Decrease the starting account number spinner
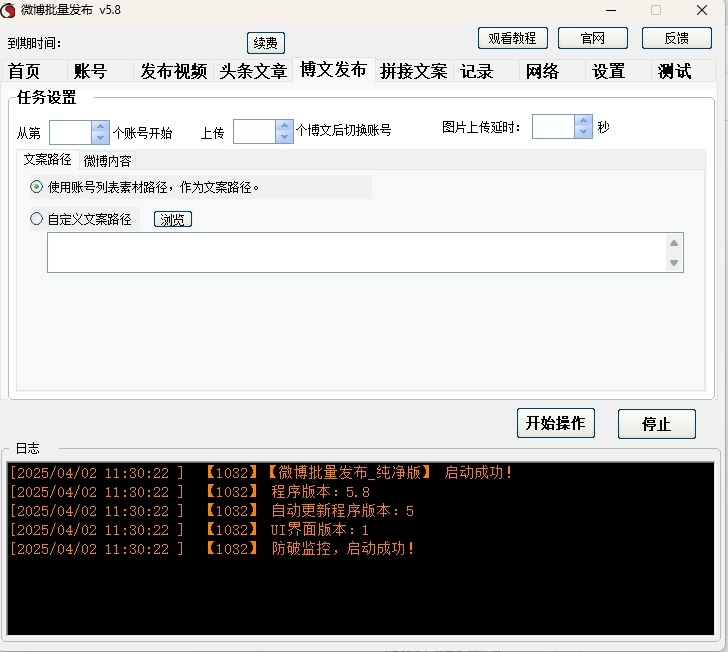This screenshot has width=728, height=652. point(100,138)
